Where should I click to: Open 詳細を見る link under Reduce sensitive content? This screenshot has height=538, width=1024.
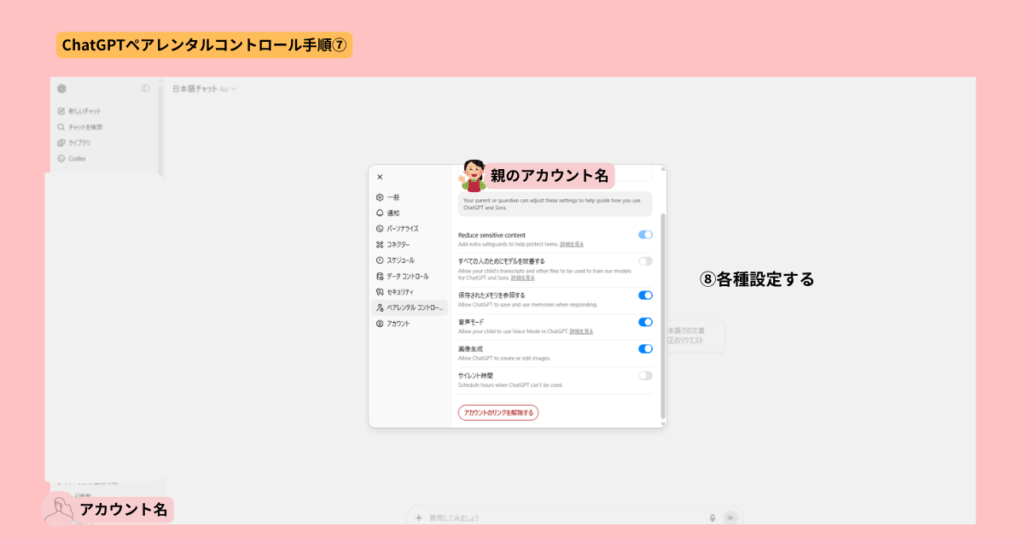coord(571,244)
